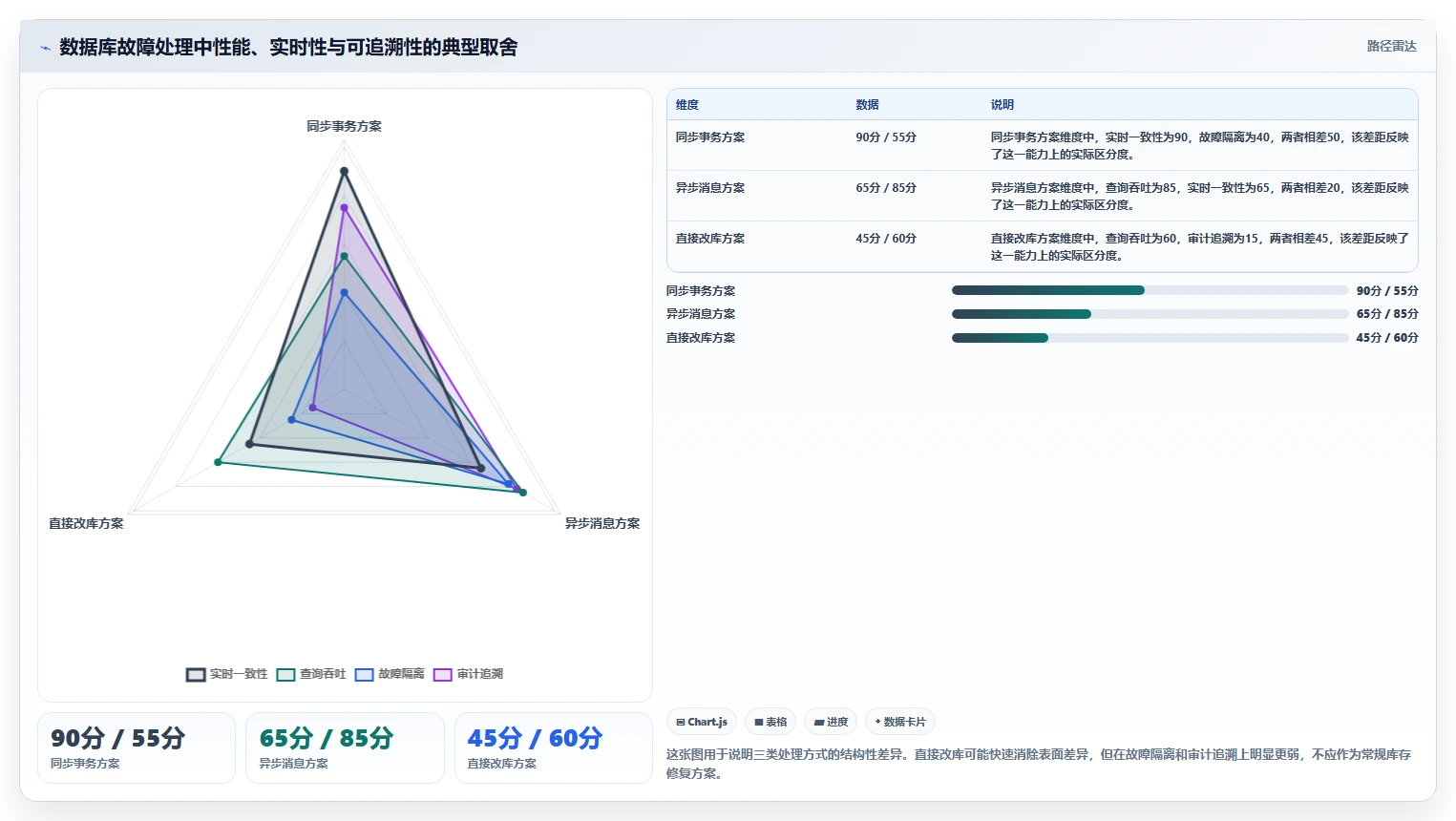1456x821 pixels.
Task: Select the 同步事务方案 table row name
Action: [x=710, y=137]
